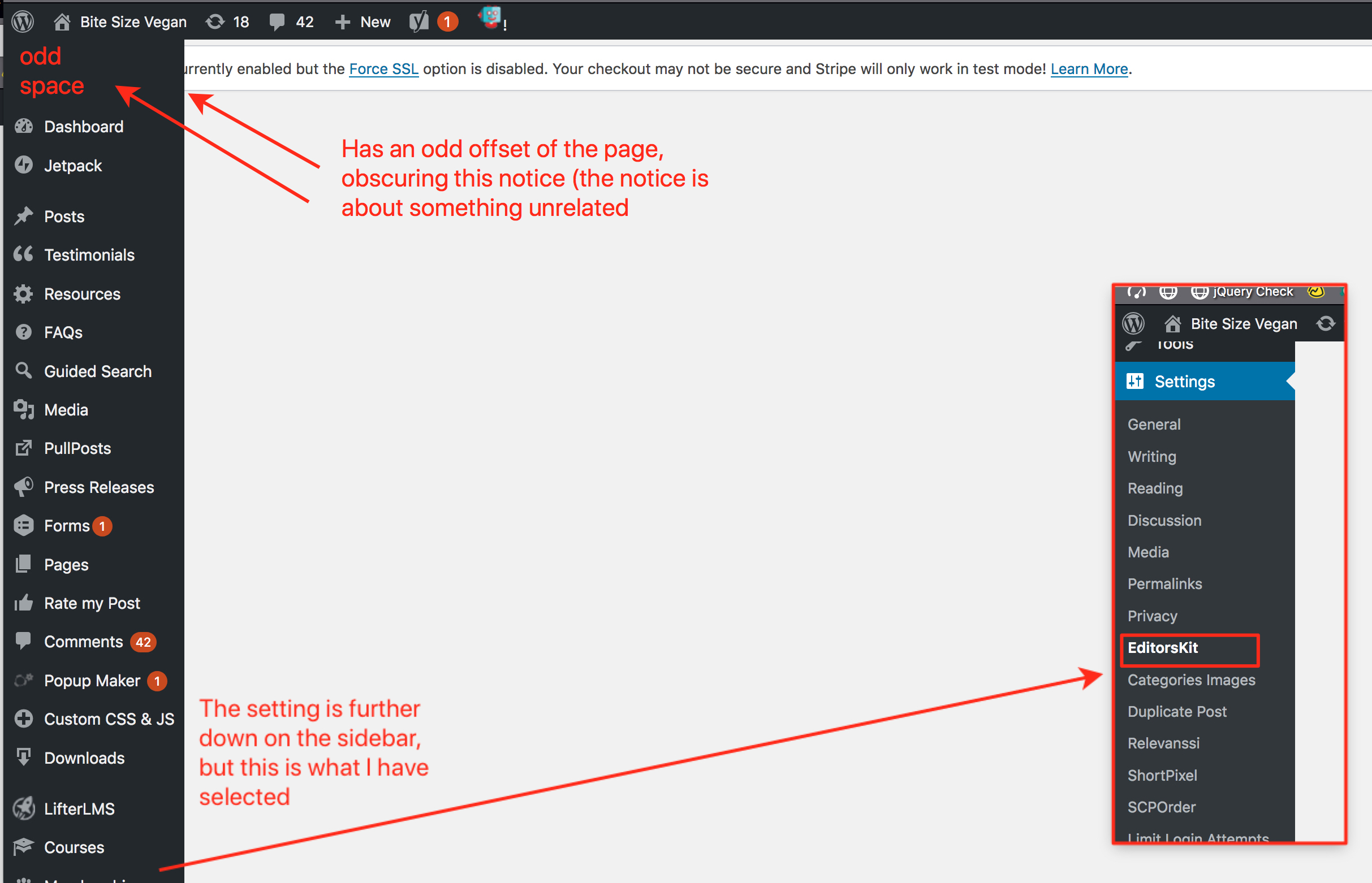Open Guided Search via its magnifier icon
This screenshot has height=883, width=1372.
[24, 371]
